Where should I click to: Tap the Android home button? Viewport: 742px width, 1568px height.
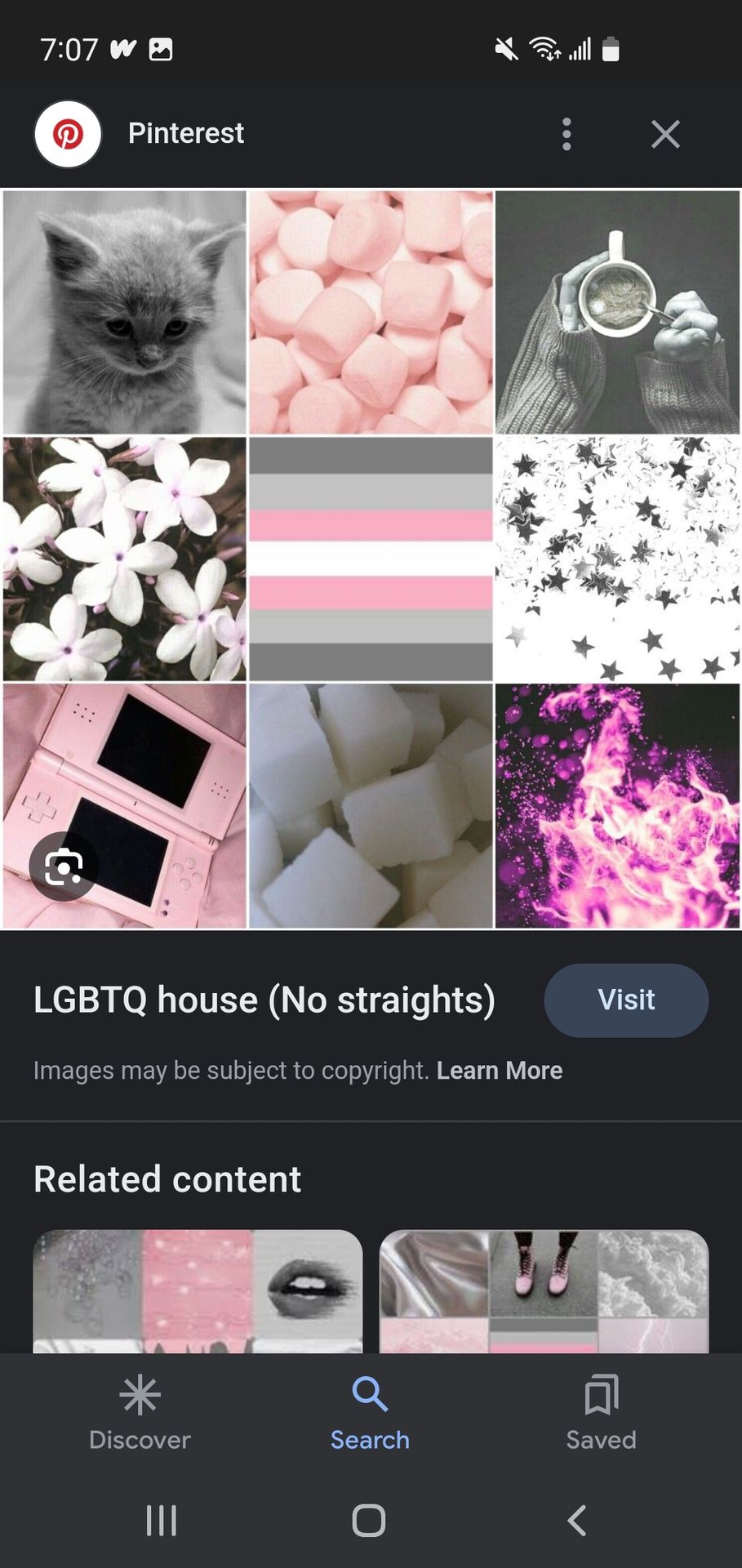pyautogui.click(x=369, y=1521)
